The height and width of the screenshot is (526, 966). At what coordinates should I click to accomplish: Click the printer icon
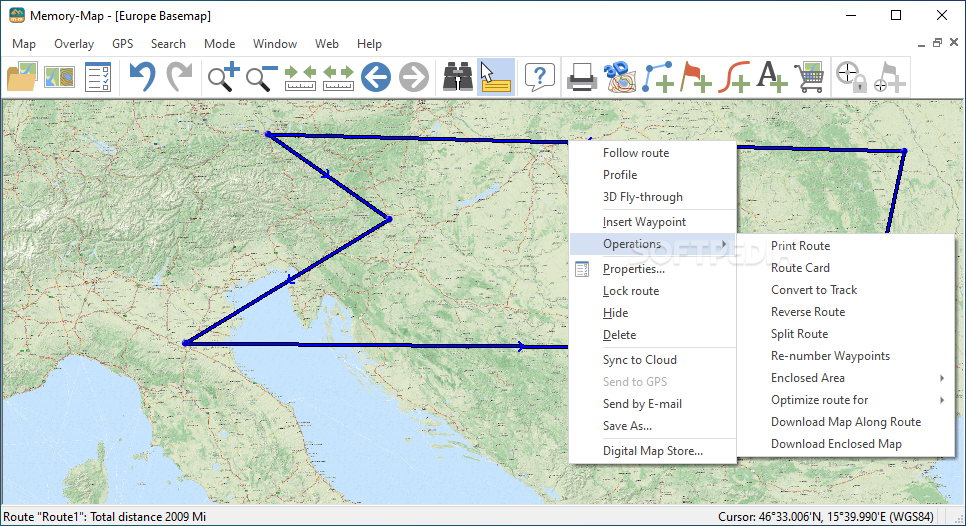(x=582, y=77)
